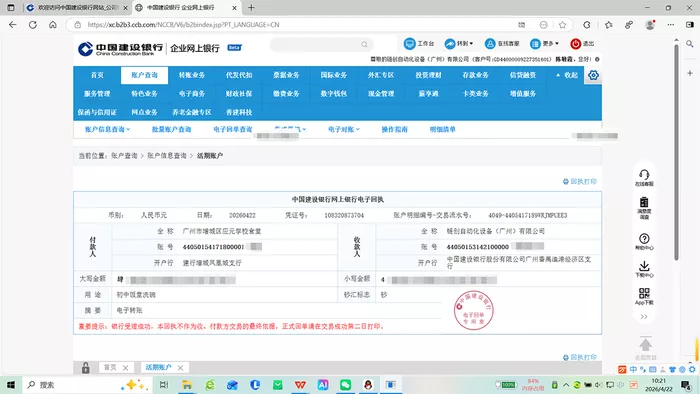Click the red 退出 logout power icon

tap(575, 43)
